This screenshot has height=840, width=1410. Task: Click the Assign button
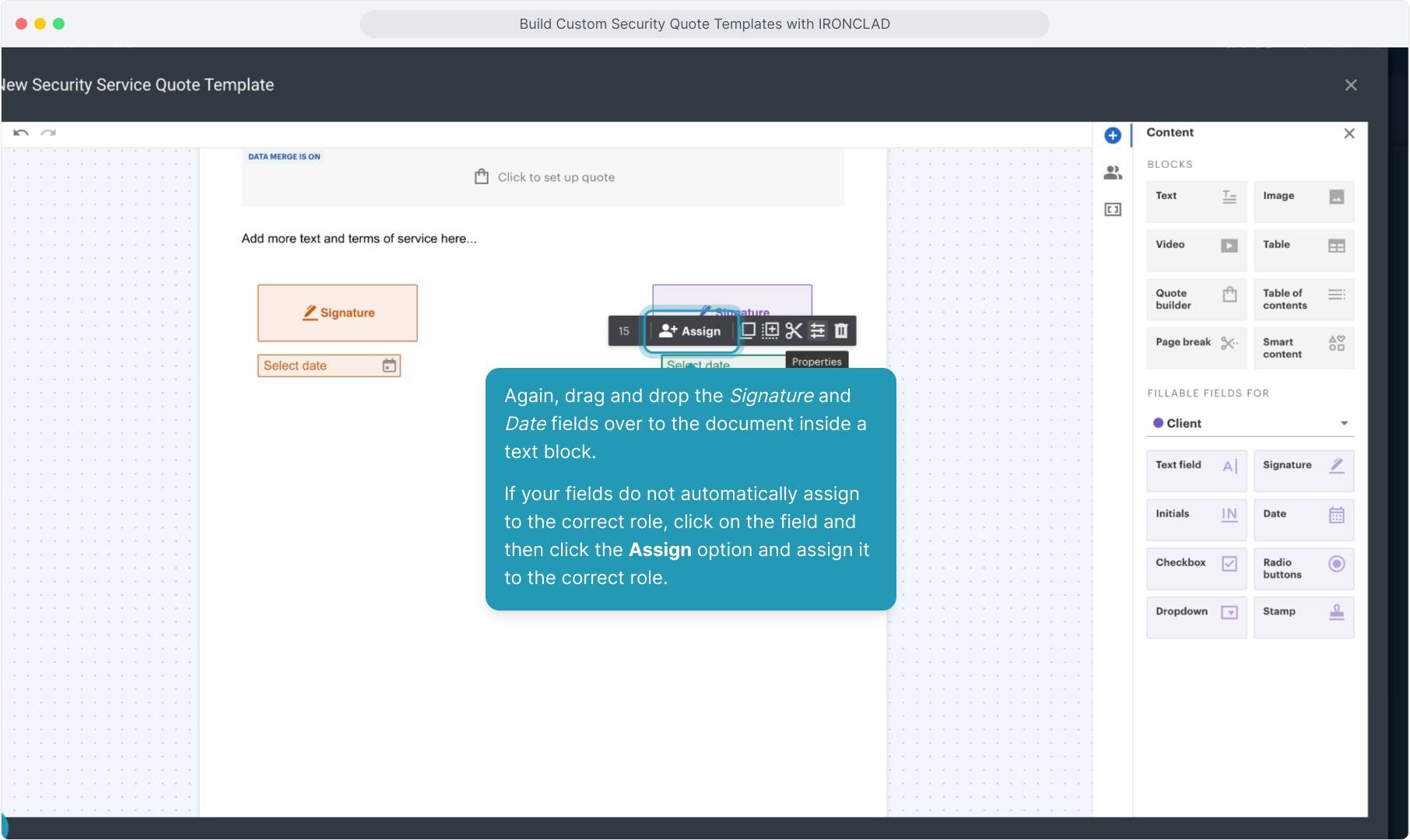[690, 331]
